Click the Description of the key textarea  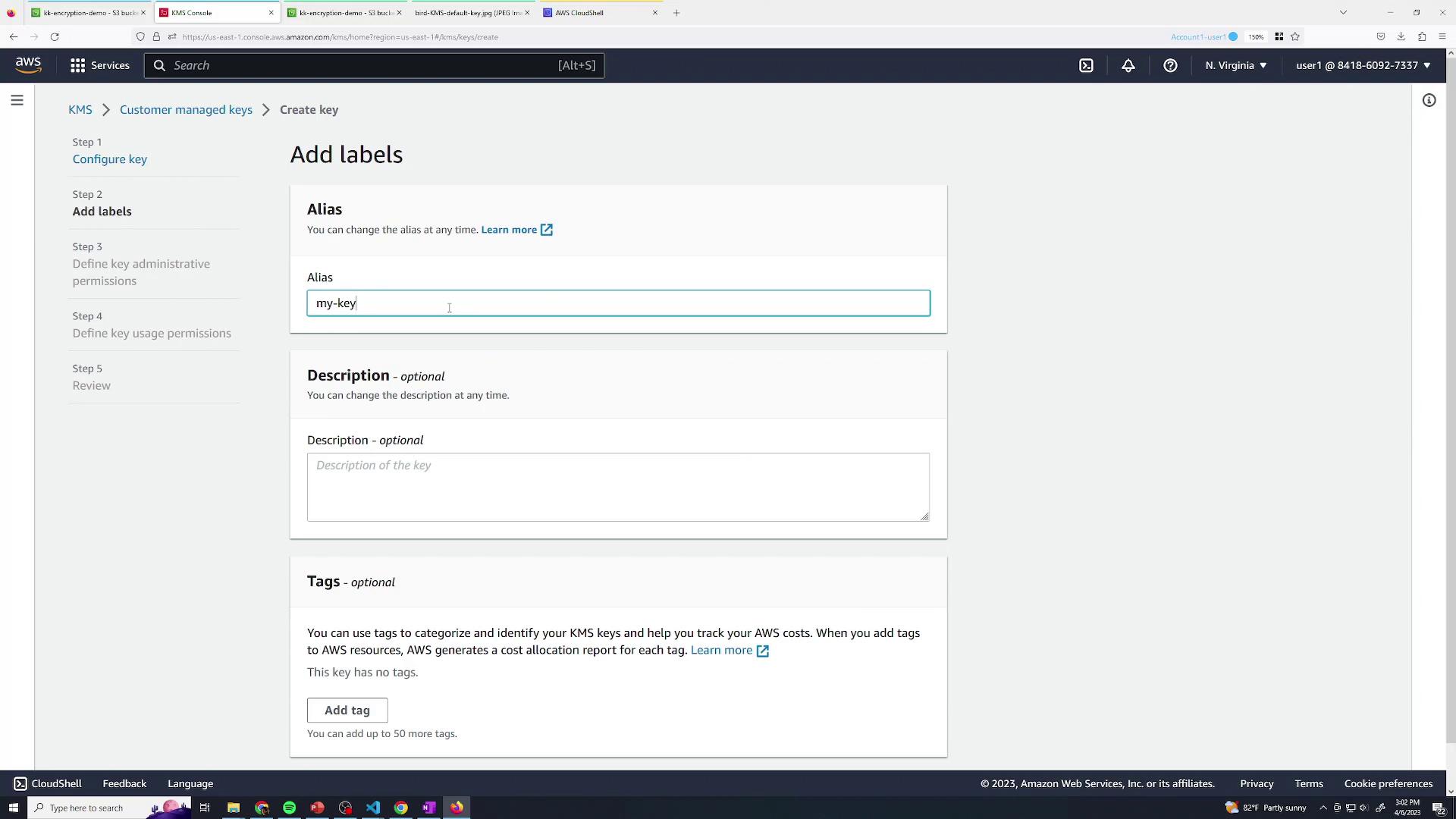click(617, 487)
